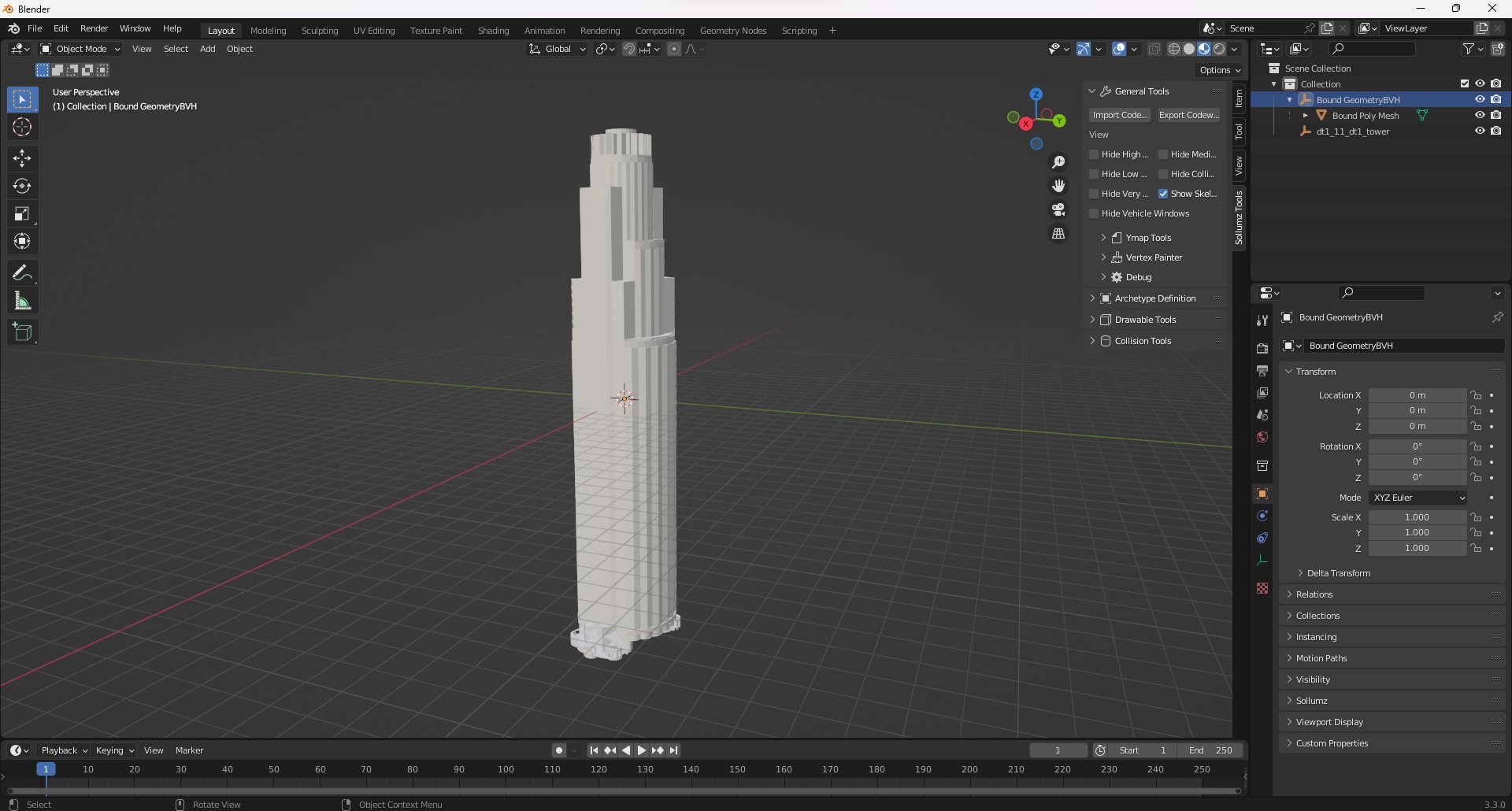Open the File menu
The width and height of the screenshot is (1512, 811).
35,28
